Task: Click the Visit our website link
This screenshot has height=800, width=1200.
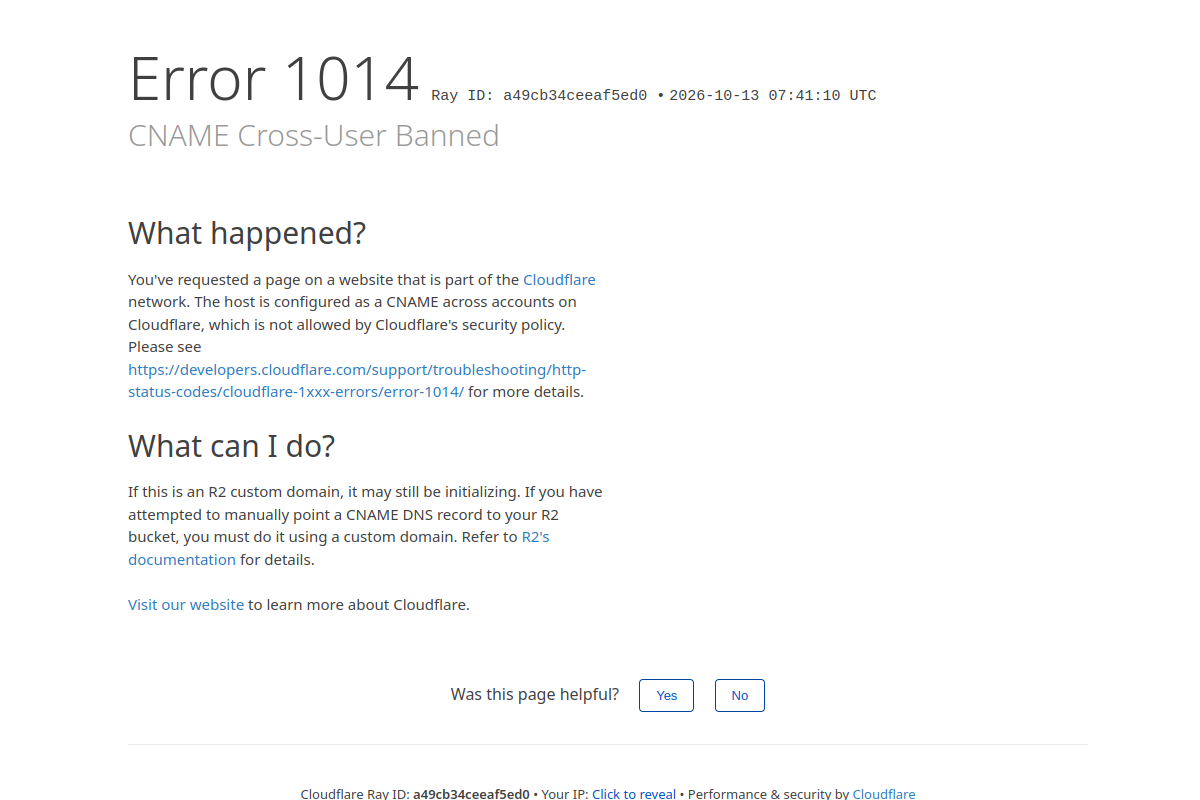Action: tap(186, 605)
